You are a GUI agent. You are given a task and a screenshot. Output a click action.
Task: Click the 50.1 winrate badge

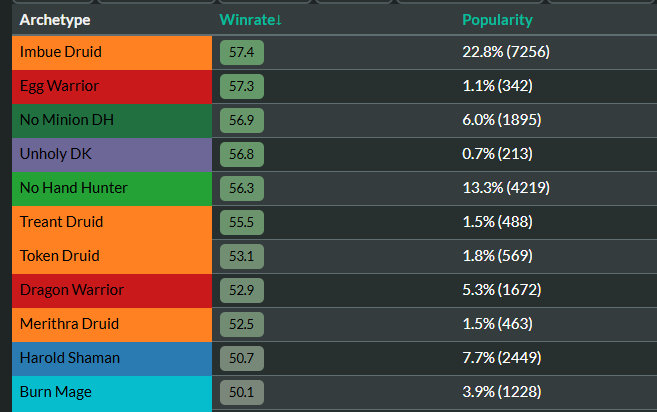click(242, 392)
